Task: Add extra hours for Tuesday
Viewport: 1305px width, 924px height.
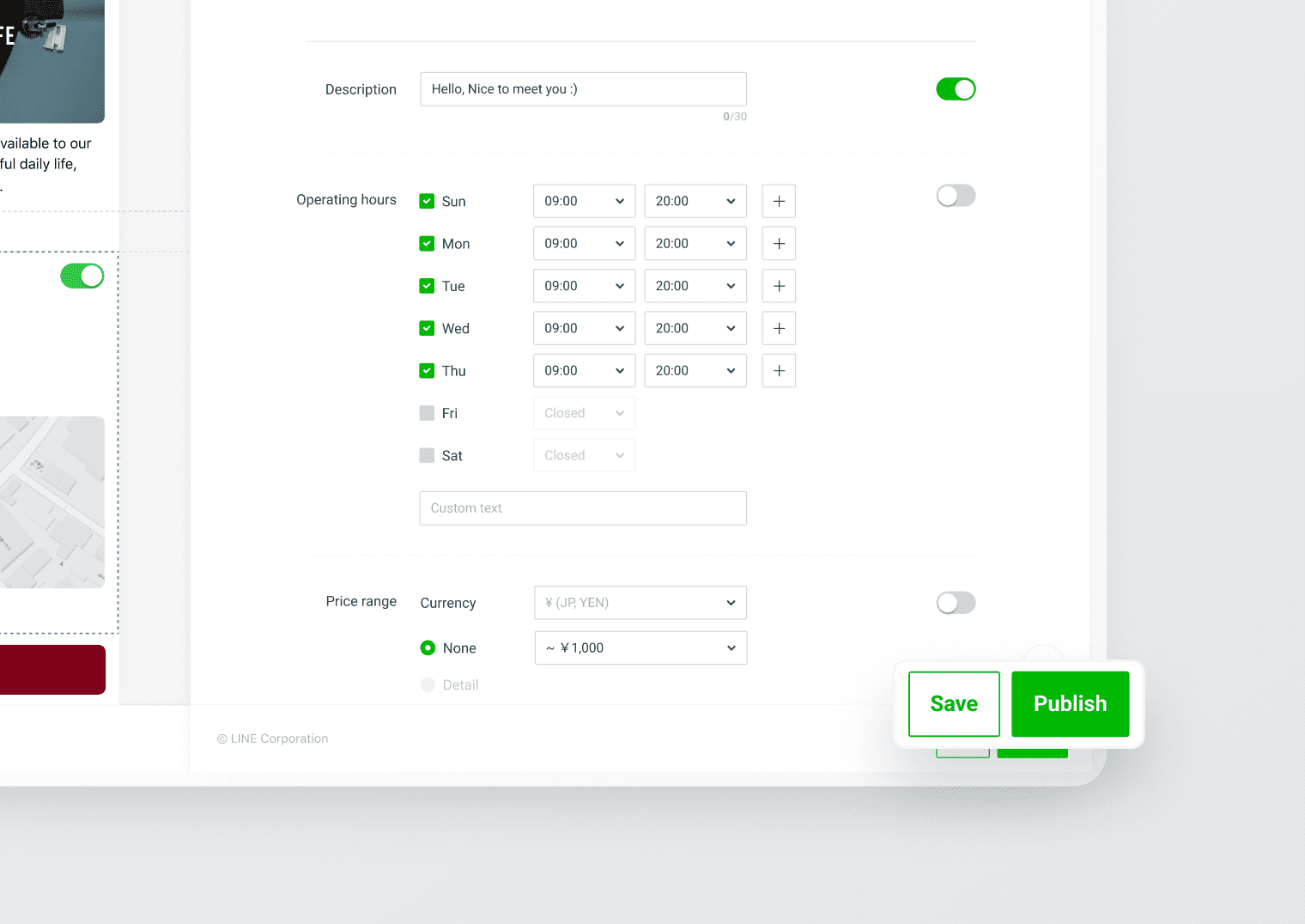Action: [x=779, y=286]
